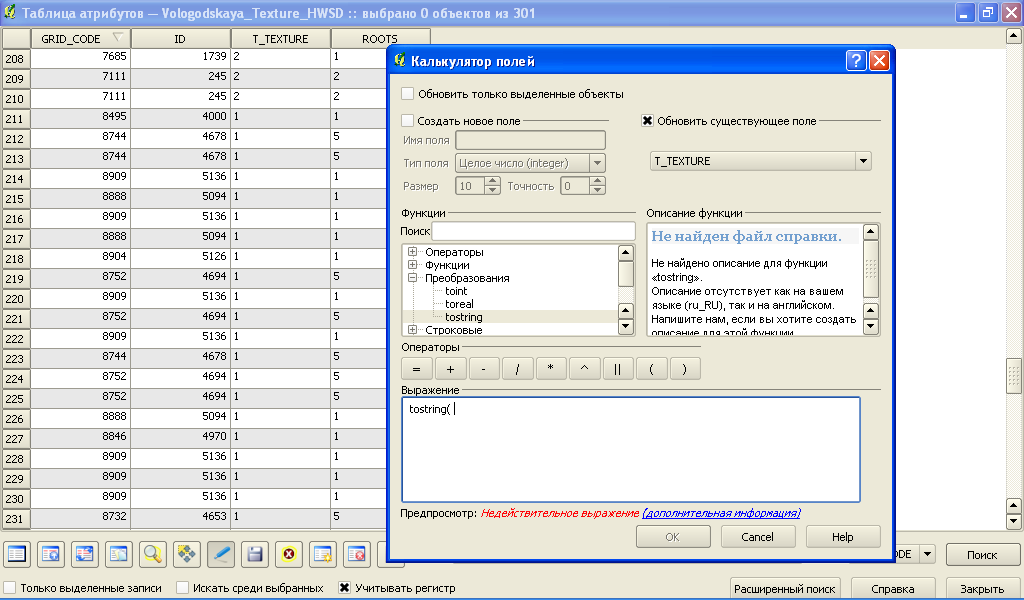Click the unselect all rows icon
1024x600 pixels.
tap(17, 553)
